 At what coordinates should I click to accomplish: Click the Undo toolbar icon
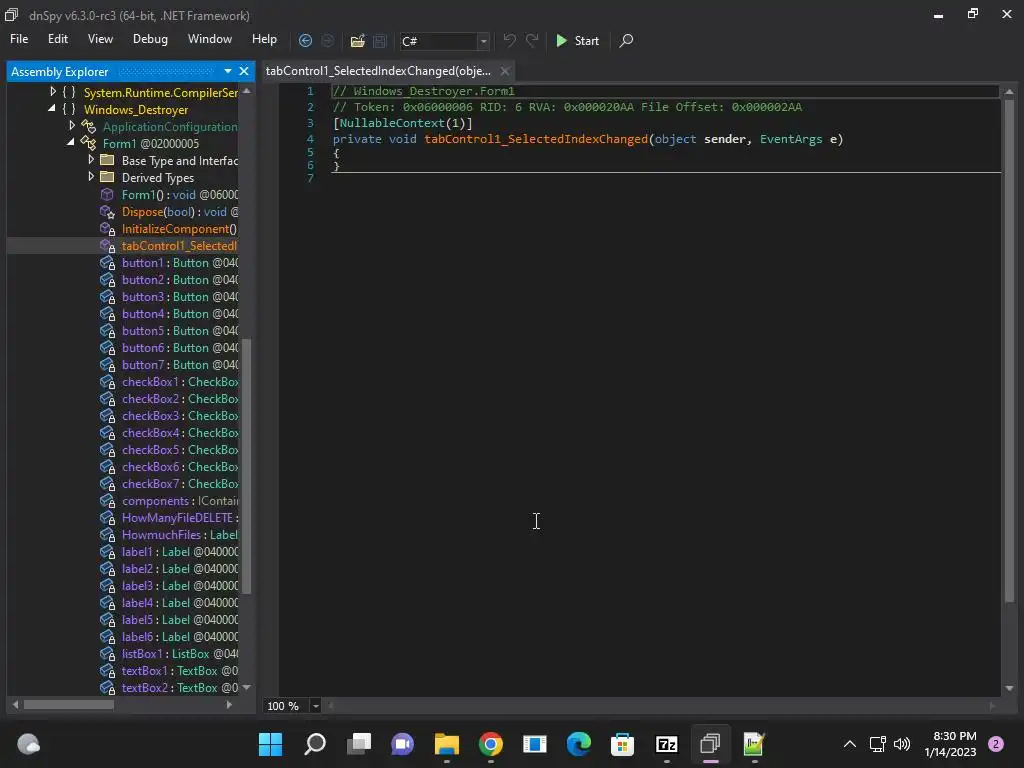tap(509, 40)
